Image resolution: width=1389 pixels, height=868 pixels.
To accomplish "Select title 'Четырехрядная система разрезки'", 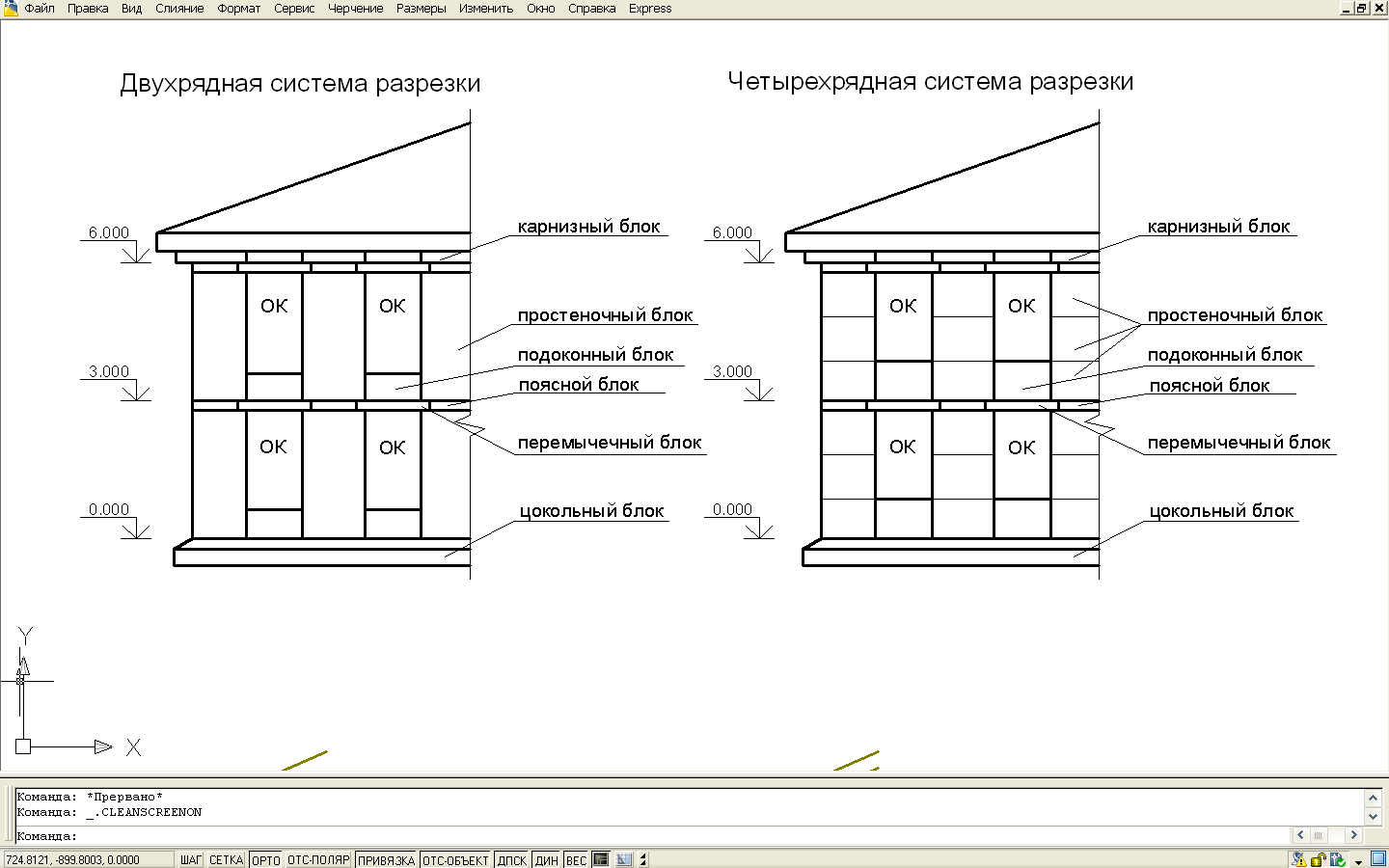I will (x=931, y=82).
